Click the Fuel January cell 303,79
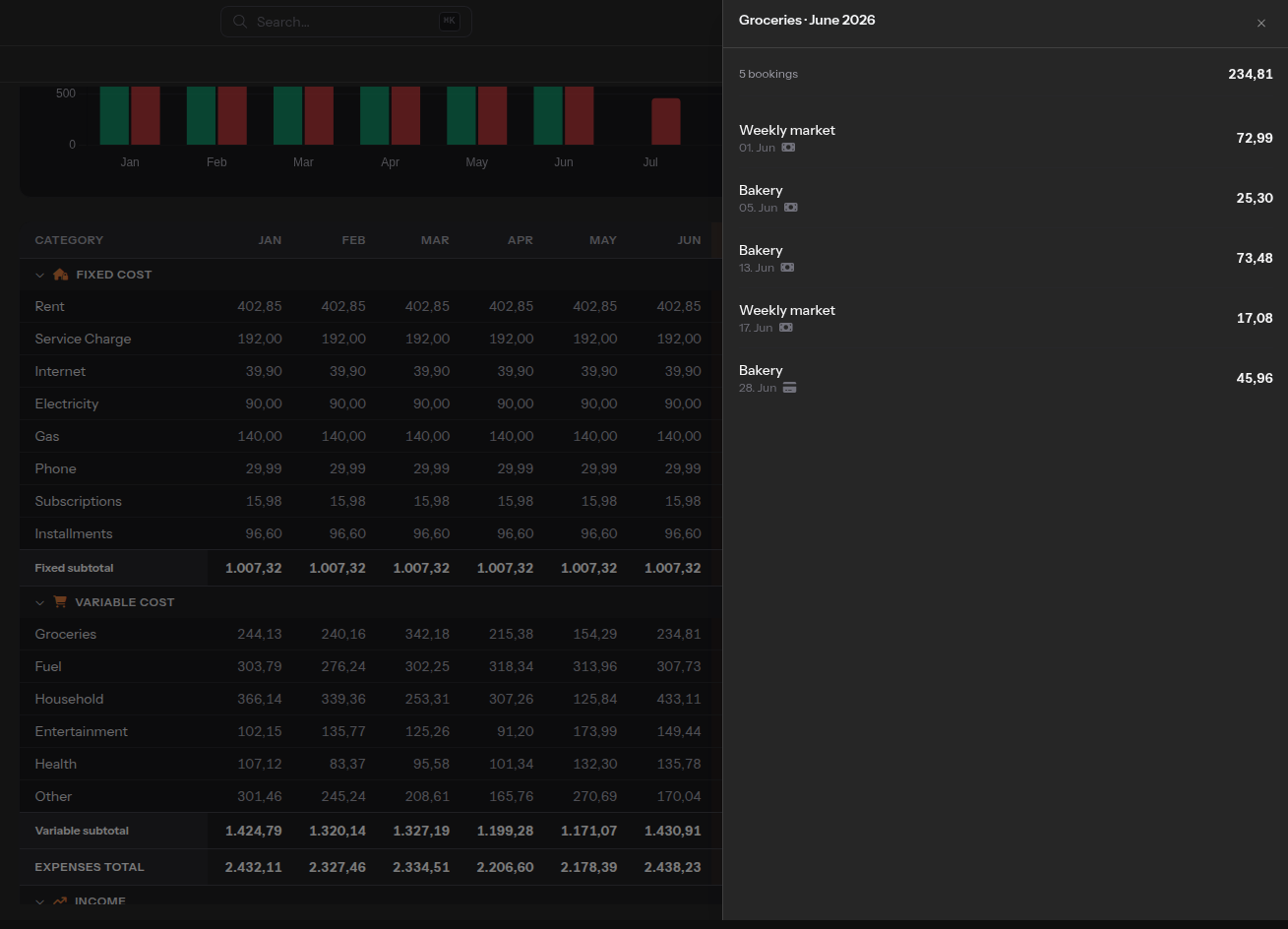 pos(260,666)
